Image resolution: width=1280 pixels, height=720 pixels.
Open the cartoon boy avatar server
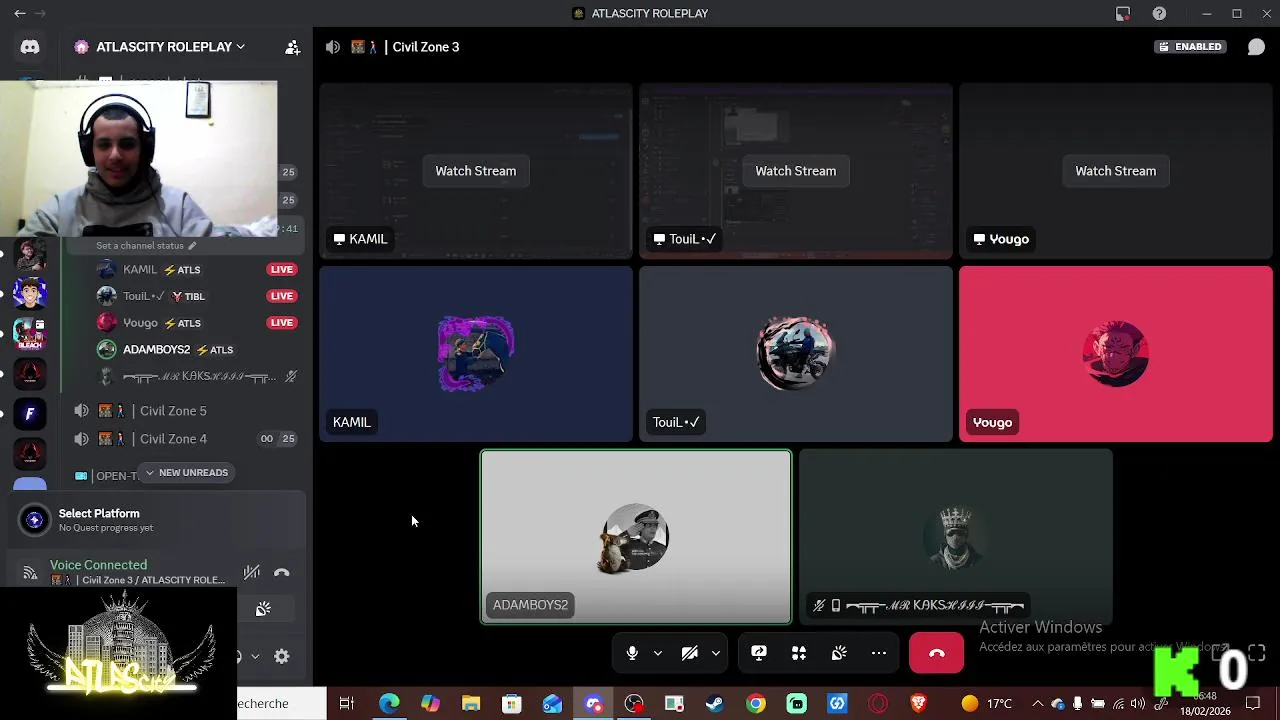coord(30,294)
